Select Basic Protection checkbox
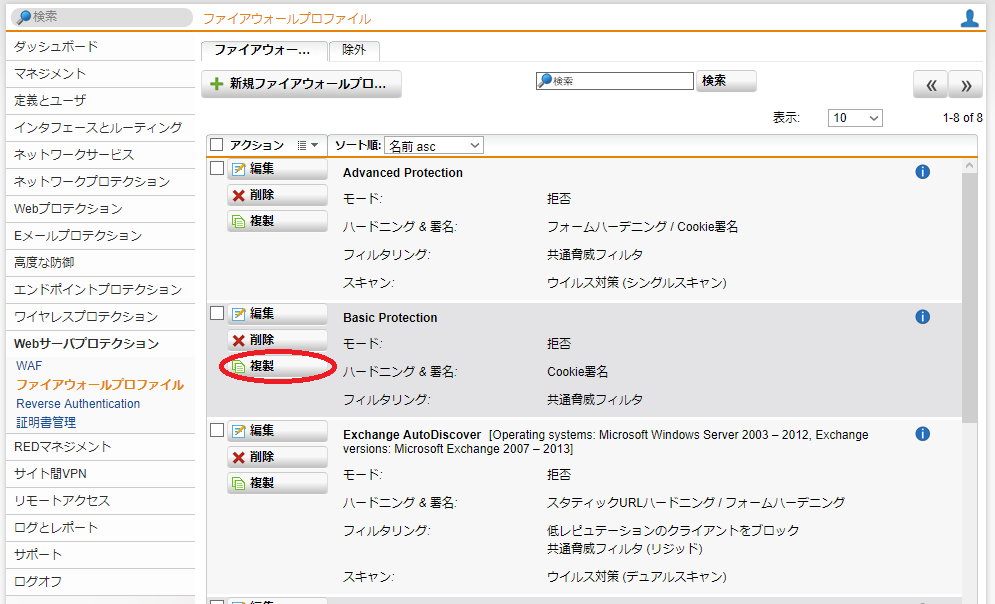Screen dimensions: 995x604 click(217, 313)
